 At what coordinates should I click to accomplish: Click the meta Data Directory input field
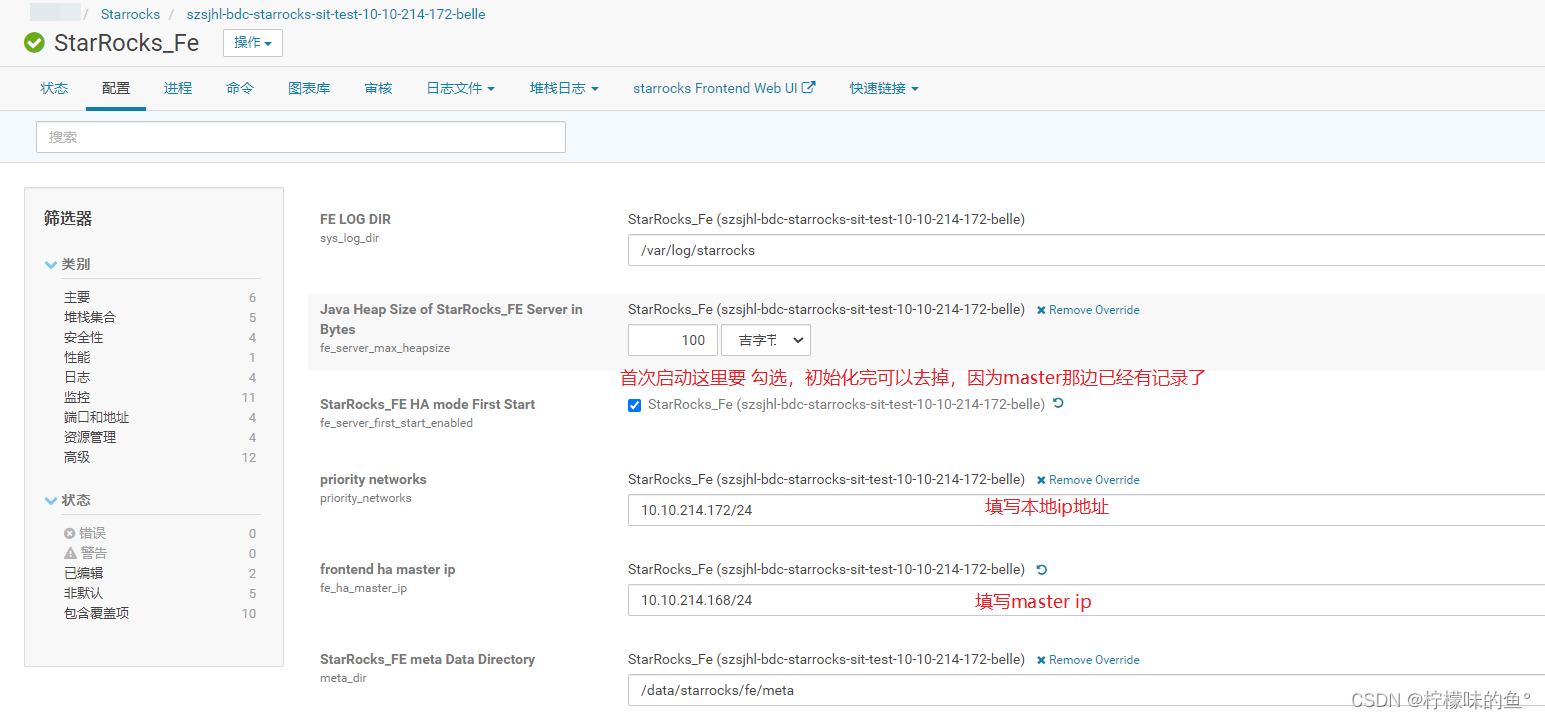(x=1086, y=690)
